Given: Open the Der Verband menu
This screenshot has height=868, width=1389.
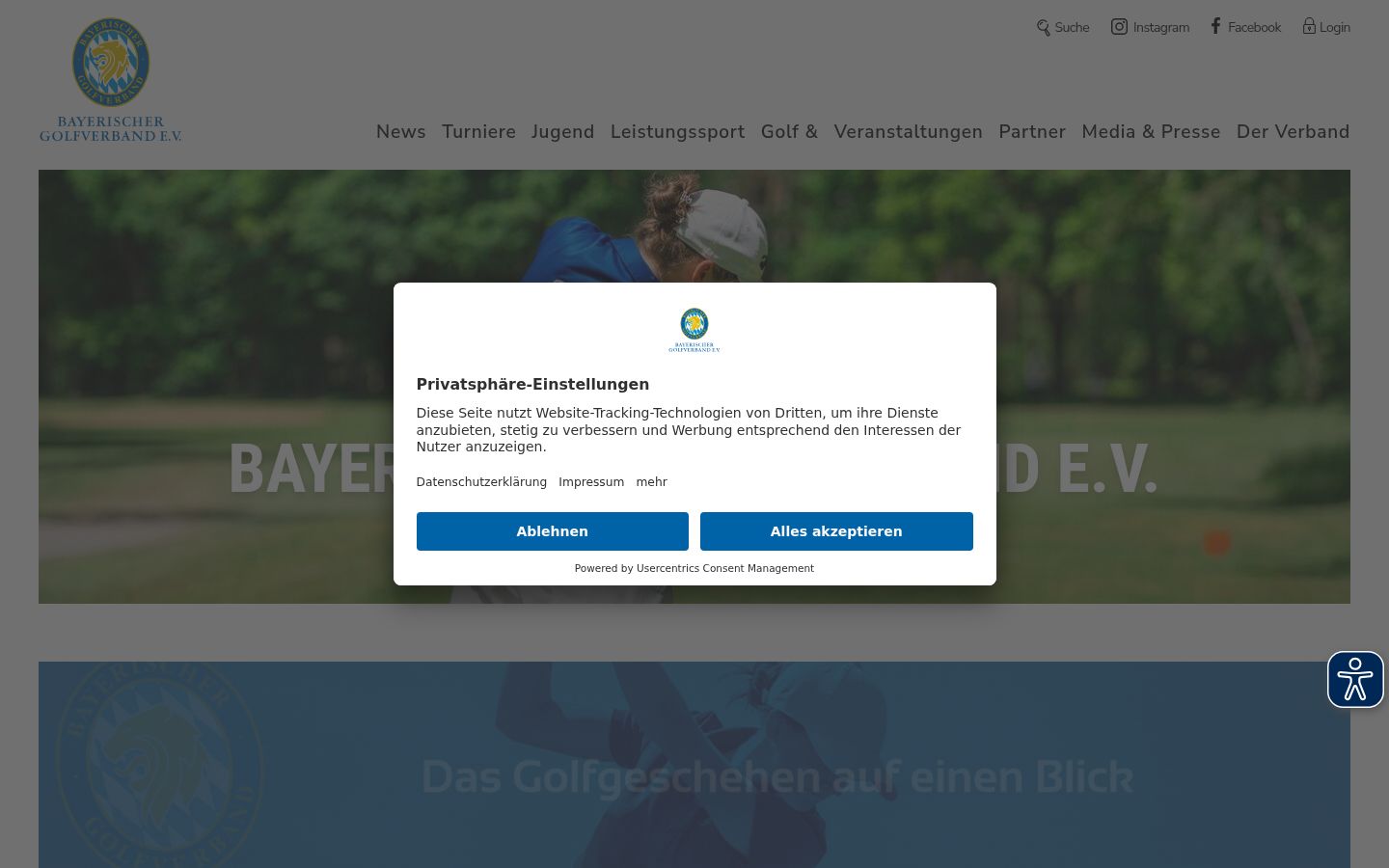Looking at the screenshot, I should (x=1294, y=132).
